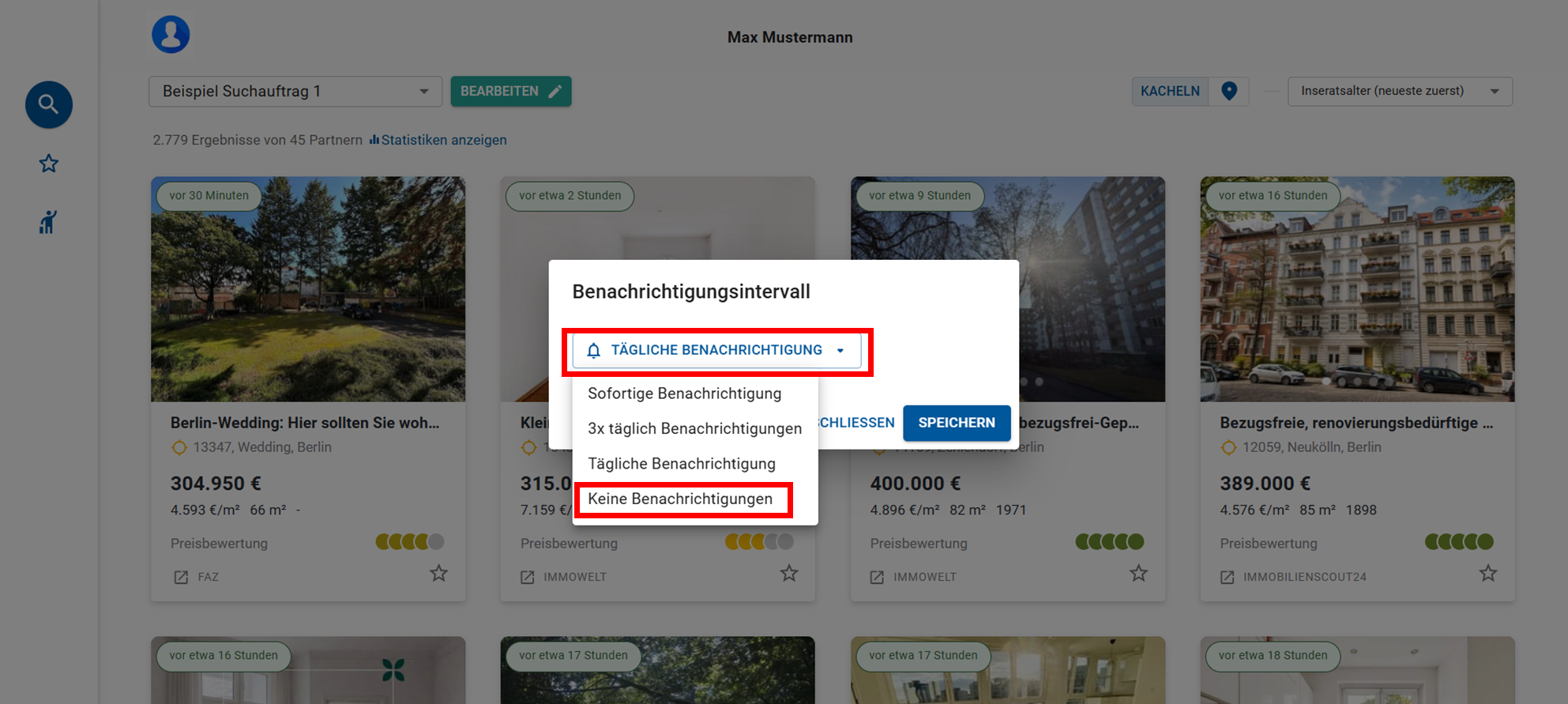Screen dimensions: 1568x704
Task: Open the Inseratsalter sort dropdown
Action: click(1400, 92)
